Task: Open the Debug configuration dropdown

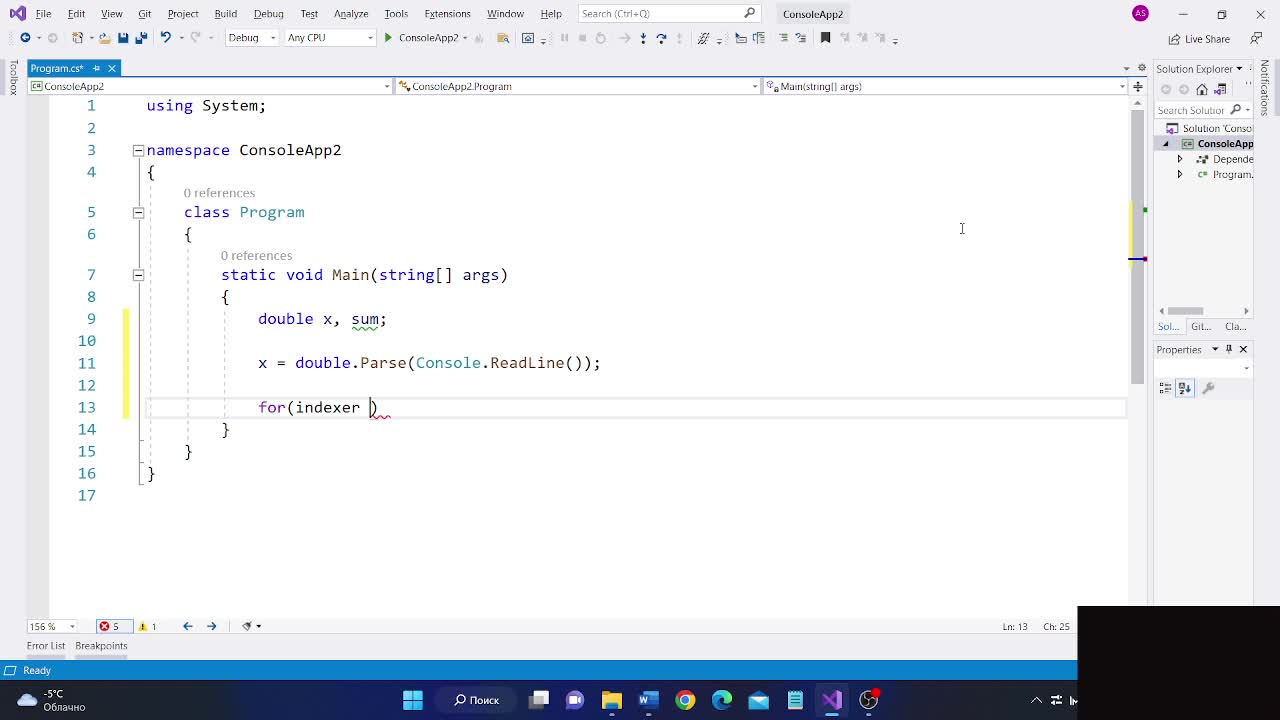Action: click(x=251, y=38)
